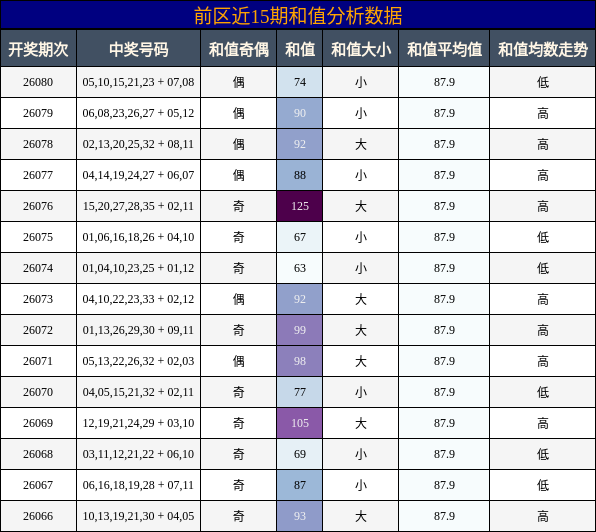The height and width of the screenshot is (532, 596).
Task: Click numbers 05,13,22,26,32 + 02,03
Action: 138,361
